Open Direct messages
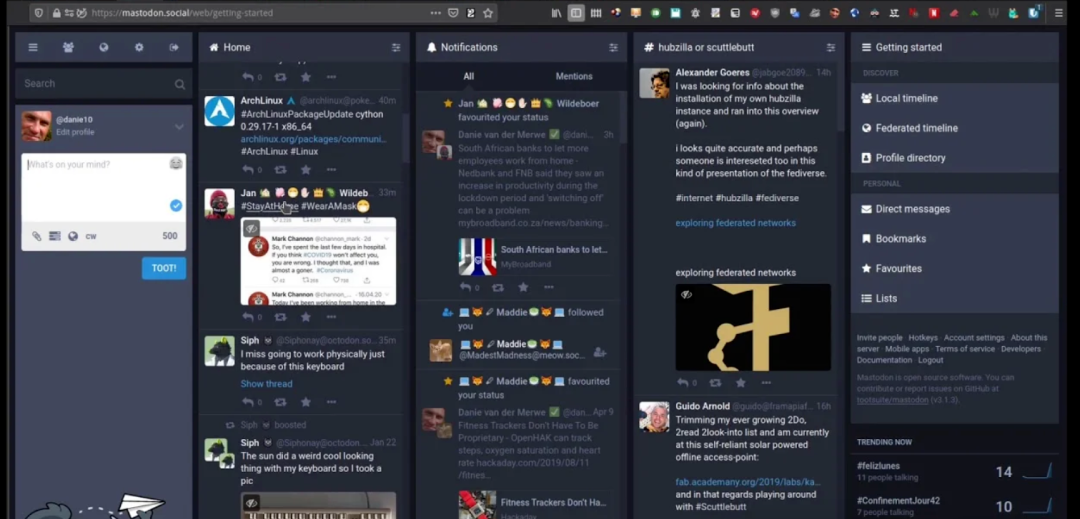The image size is (1080, 519). 955,209
